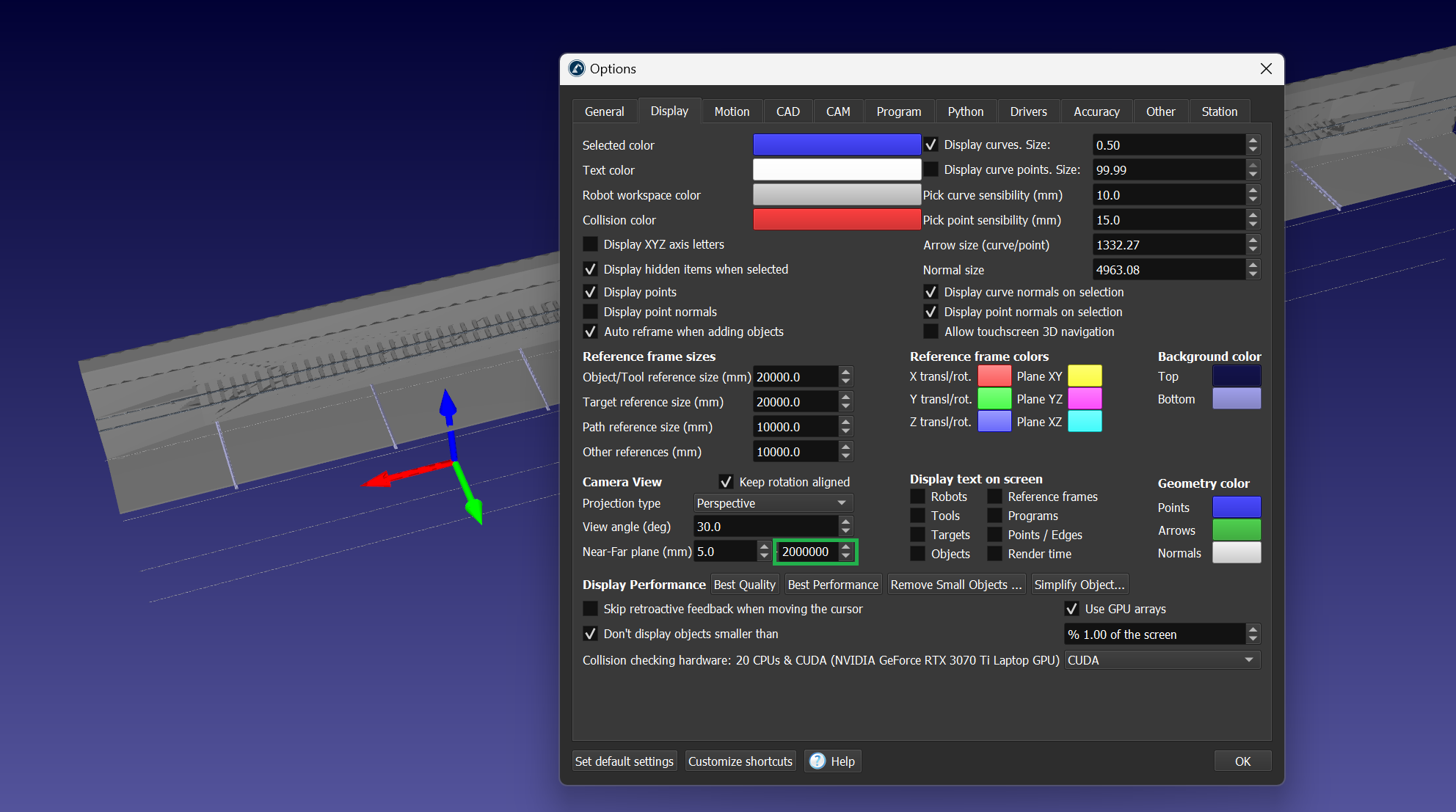Open the Projection type dropdown

click(772, 503)
